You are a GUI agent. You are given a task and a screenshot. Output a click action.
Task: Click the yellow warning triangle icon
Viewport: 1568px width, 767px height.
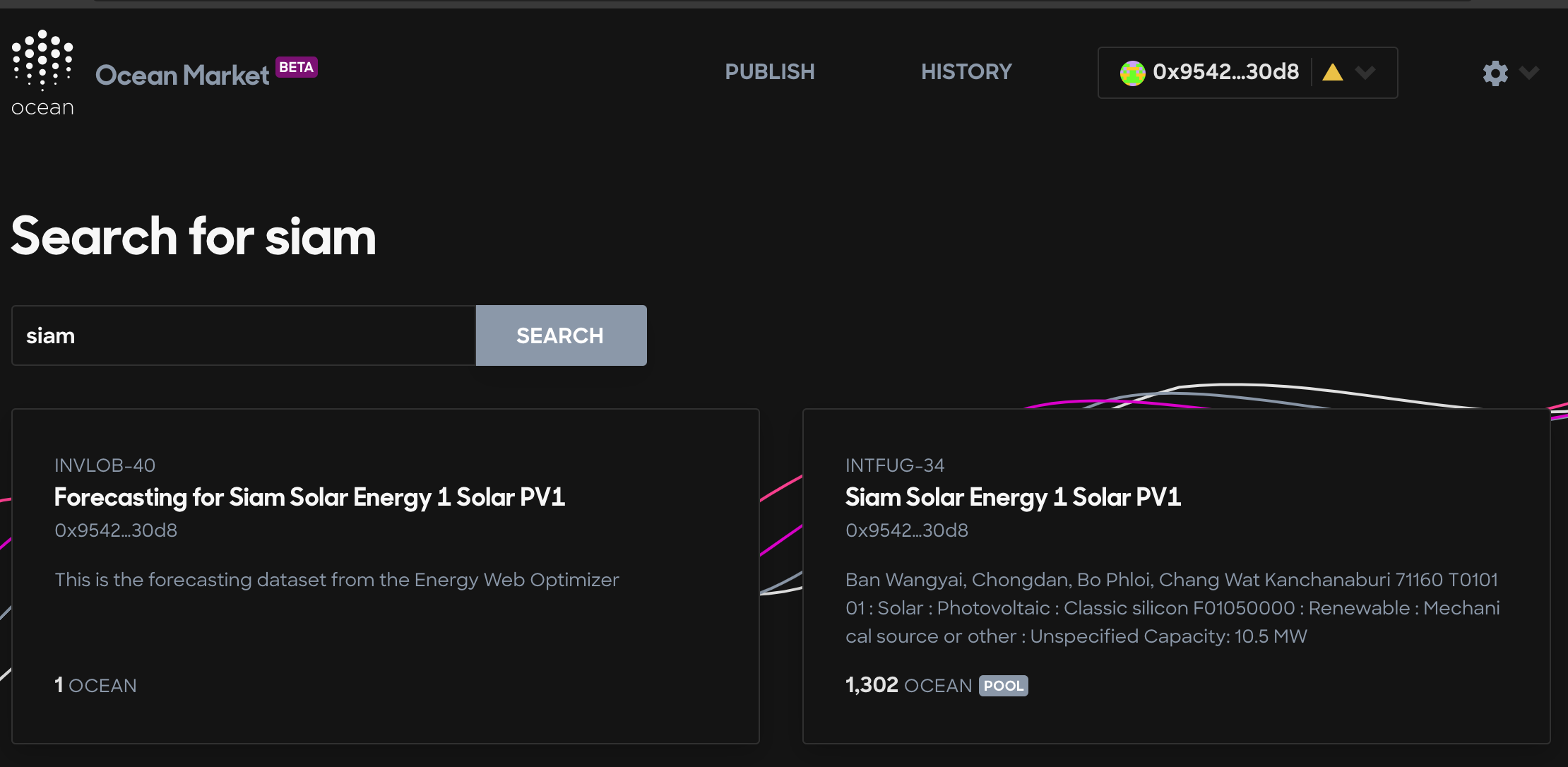[1332, 73]
